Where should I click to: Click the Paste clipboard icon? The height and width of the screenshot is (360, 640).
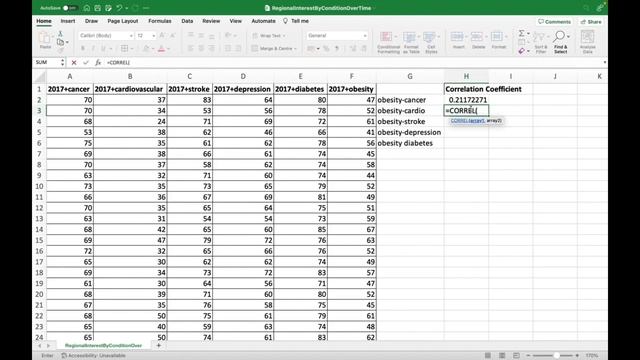(x=45, y=38)
